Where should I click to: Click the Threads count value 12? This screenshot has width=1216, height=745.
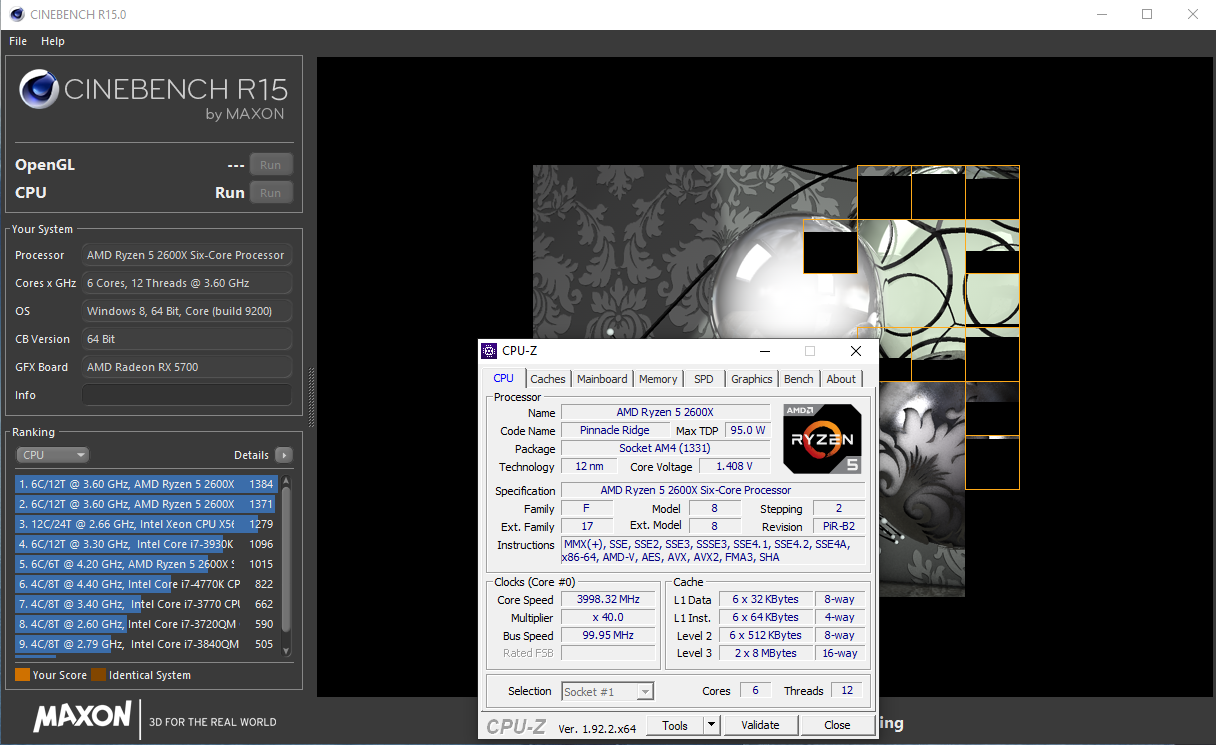coord(847,691)
